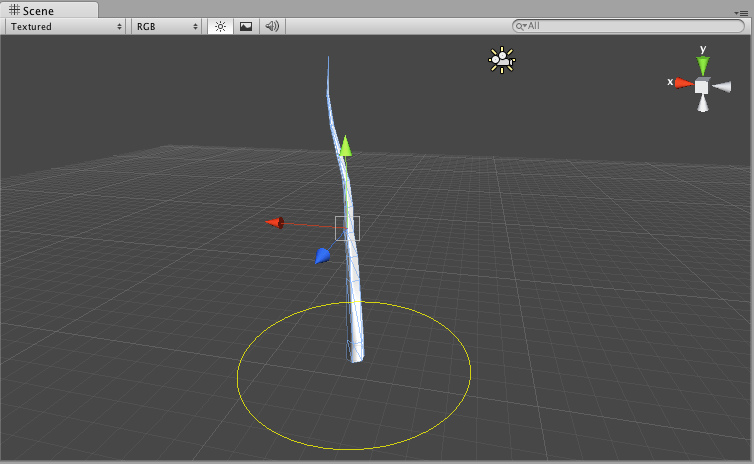The width and height of the screenshot is (754, 464).
Task: Toggle game overlay image button
Action: click(x=246, y=26)
